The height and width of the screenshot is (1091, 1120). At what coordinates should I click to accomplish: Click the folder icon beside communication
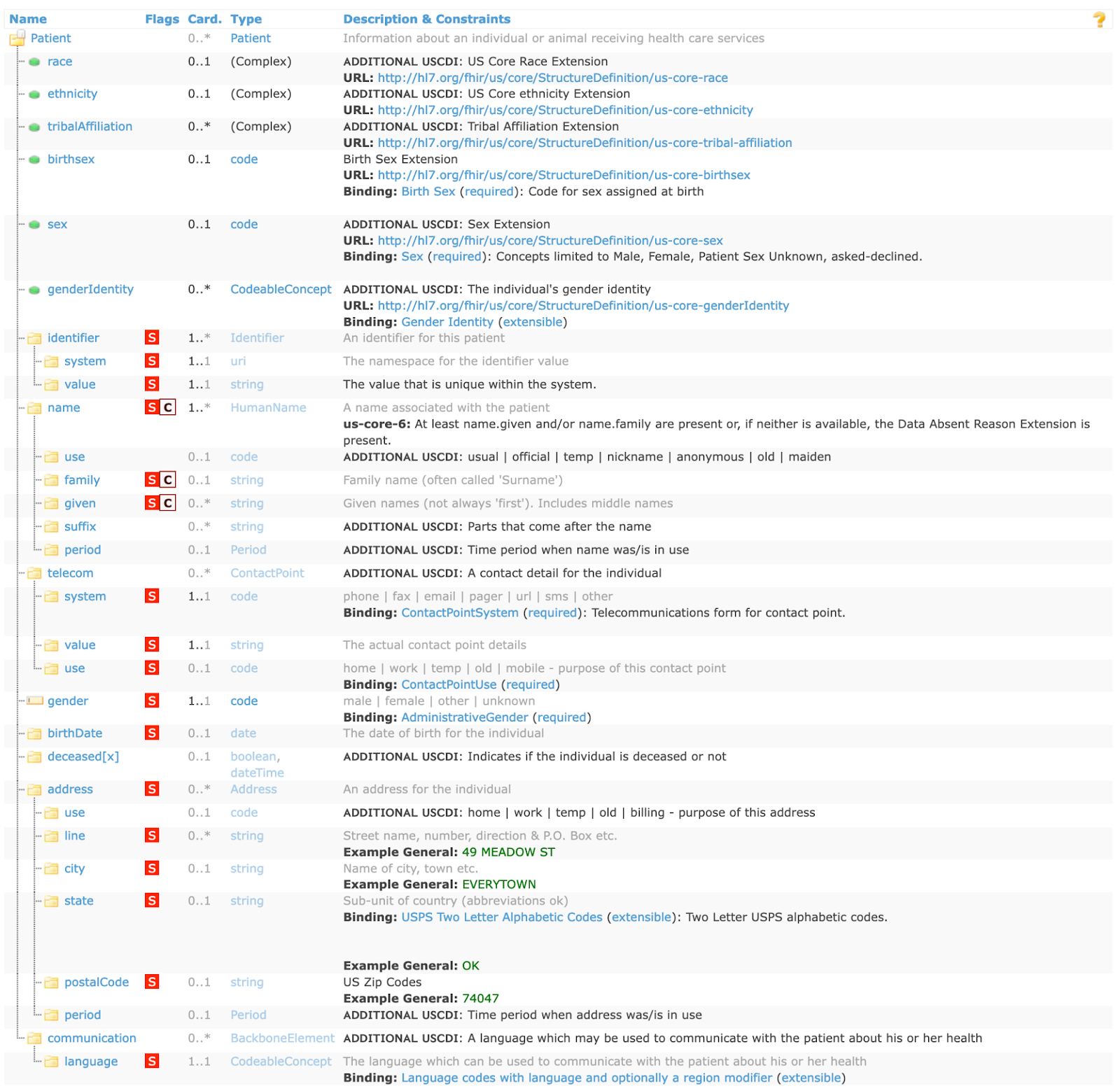[x=35, y=1039]
